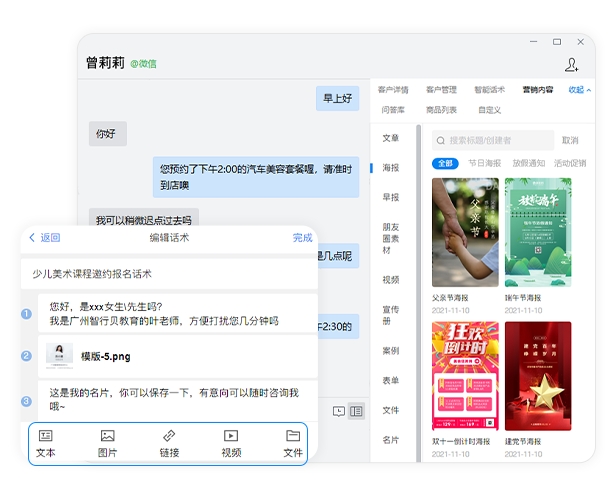Image resolution: width=612 pixels, height=503 pixels.
Task: Click the 端午节海报 title text
Action: coord(523,298)
